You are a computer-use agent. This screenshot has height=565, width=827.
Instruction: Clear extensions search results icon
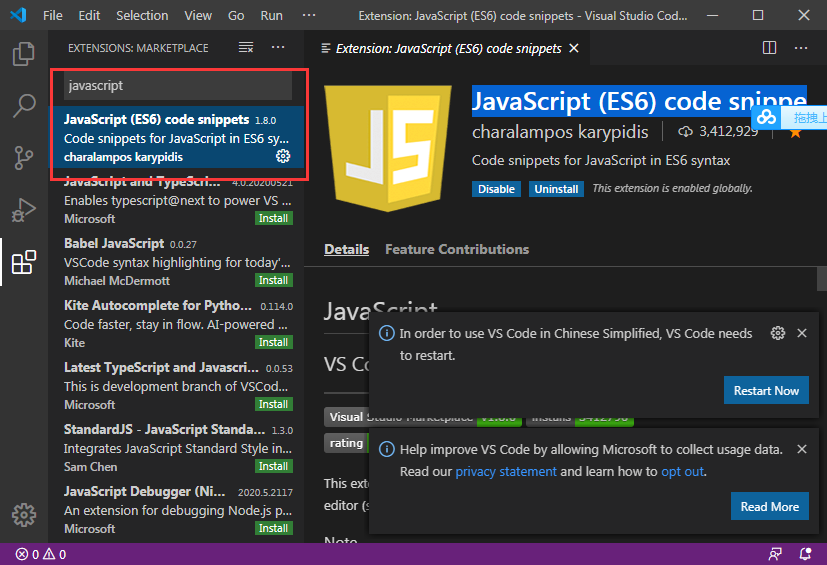click(246, 47)
